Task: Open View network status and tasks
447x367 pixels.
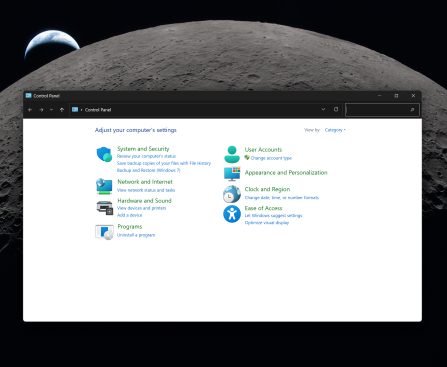Action: coord(146,190)
